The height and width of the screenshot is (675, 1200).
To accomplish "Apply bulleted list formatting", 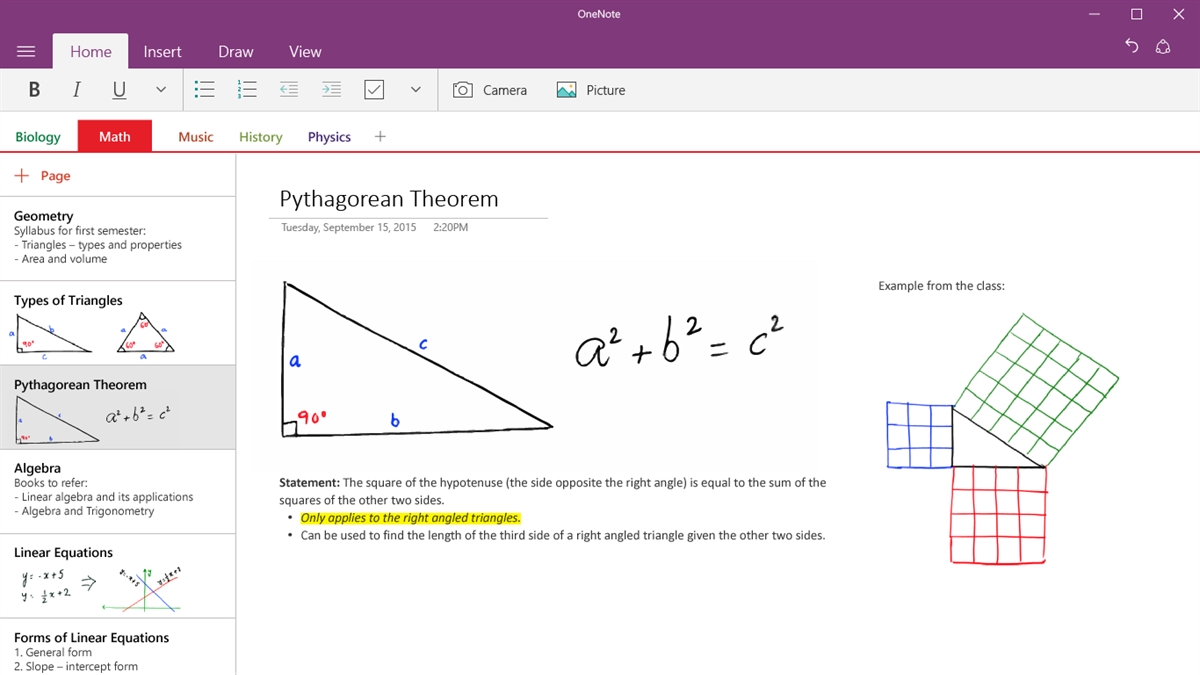I will point(204,89).
